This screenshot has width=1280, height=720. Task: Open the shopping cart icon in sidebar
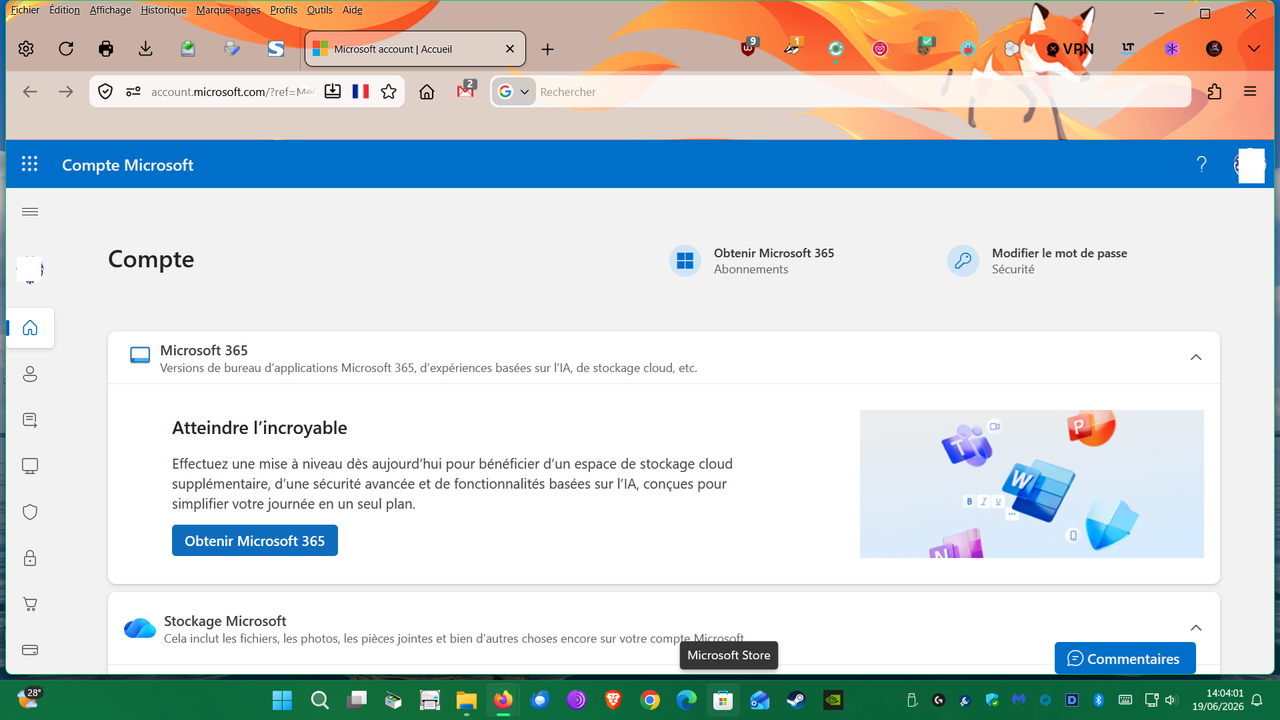pos(30,604)
